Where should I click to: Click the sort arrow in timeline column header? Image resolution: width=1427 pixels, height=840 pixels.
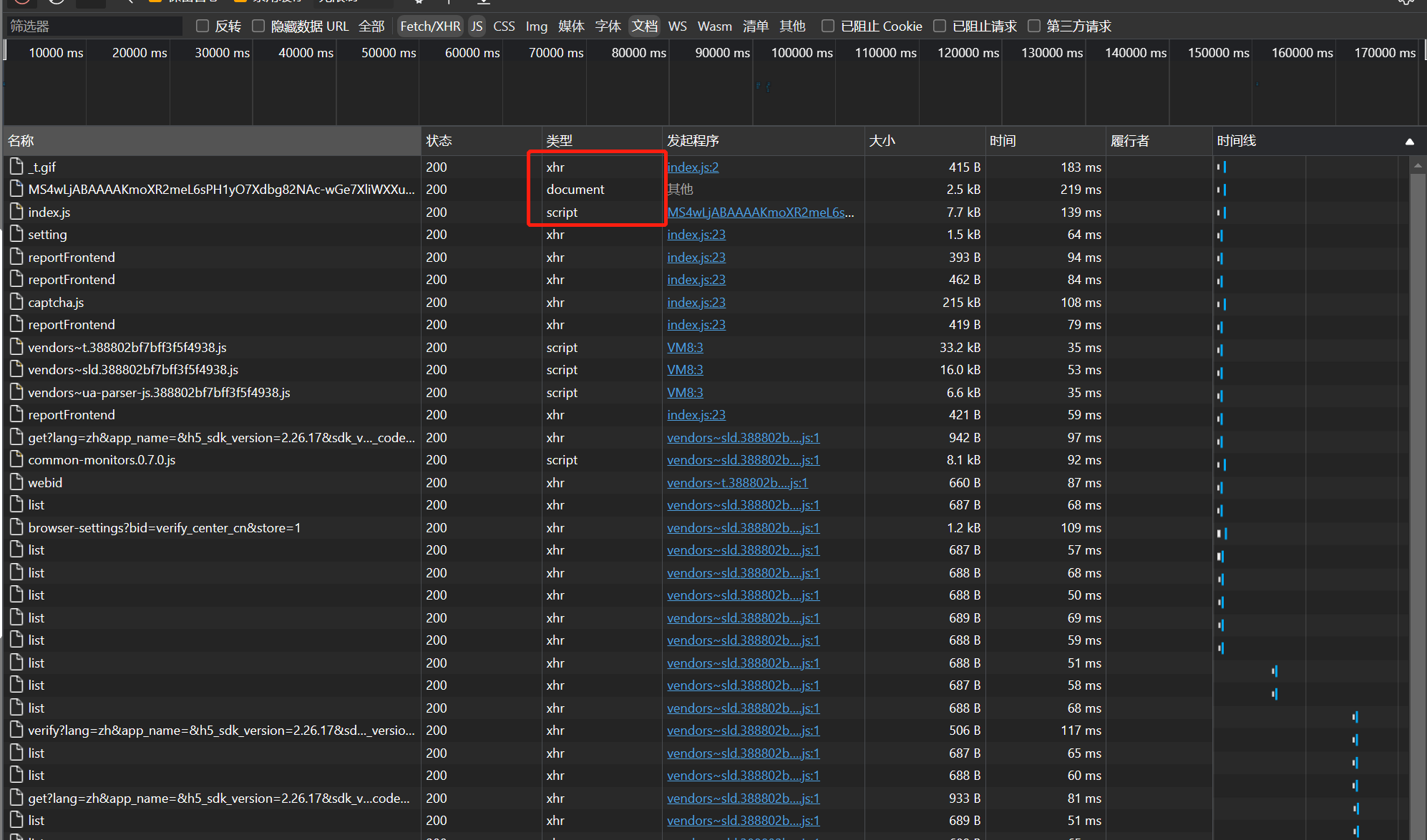tap(1409, 141)
